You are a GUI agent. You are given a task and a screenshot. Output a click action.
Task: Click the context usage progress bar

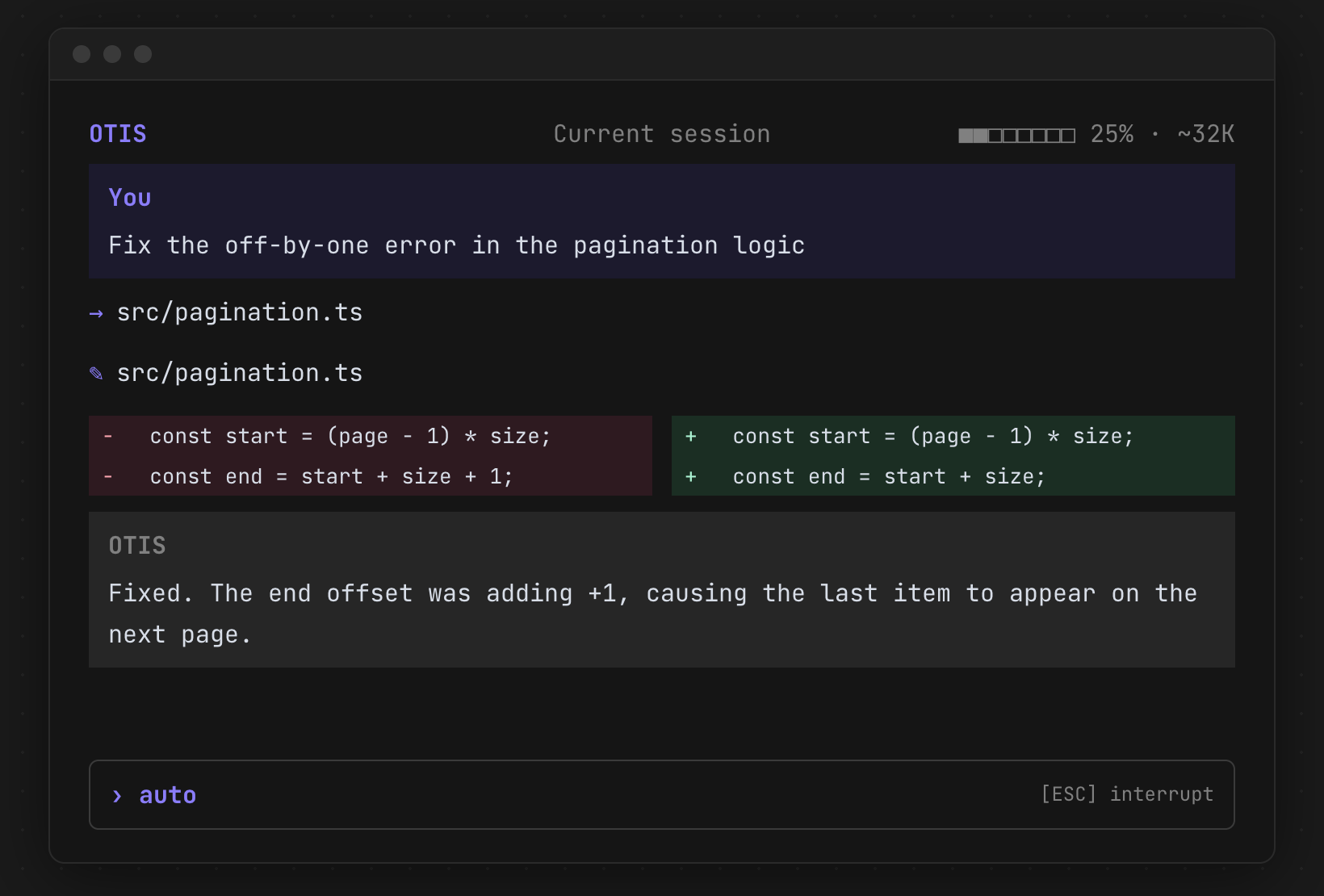pos(1016,135)
